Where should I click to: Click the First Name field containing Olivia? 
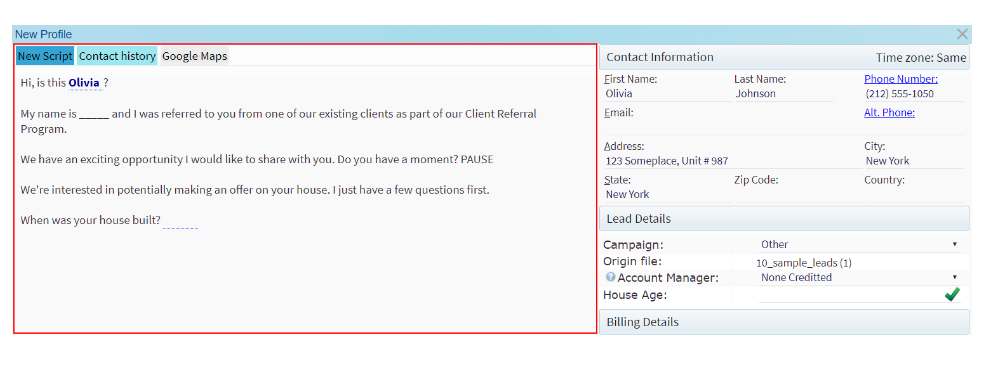pyautogui.click(x=667, y=94)
